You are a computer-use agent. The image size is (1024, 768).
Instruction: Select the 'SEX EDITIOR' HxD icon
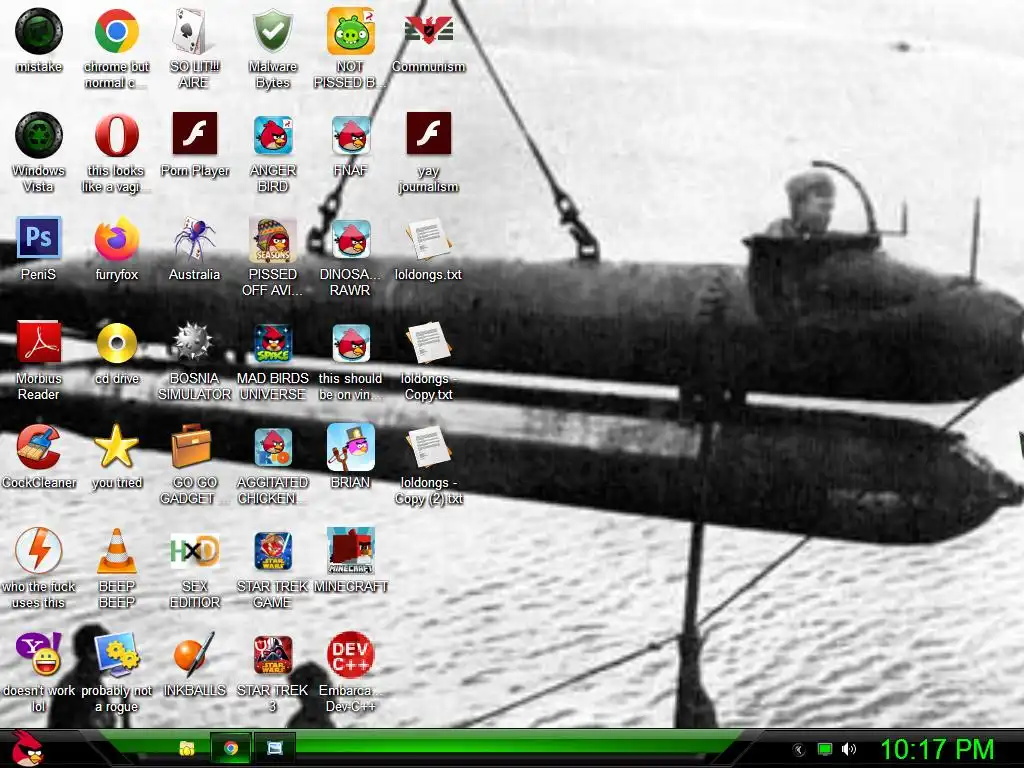click(x=195, y=551)
